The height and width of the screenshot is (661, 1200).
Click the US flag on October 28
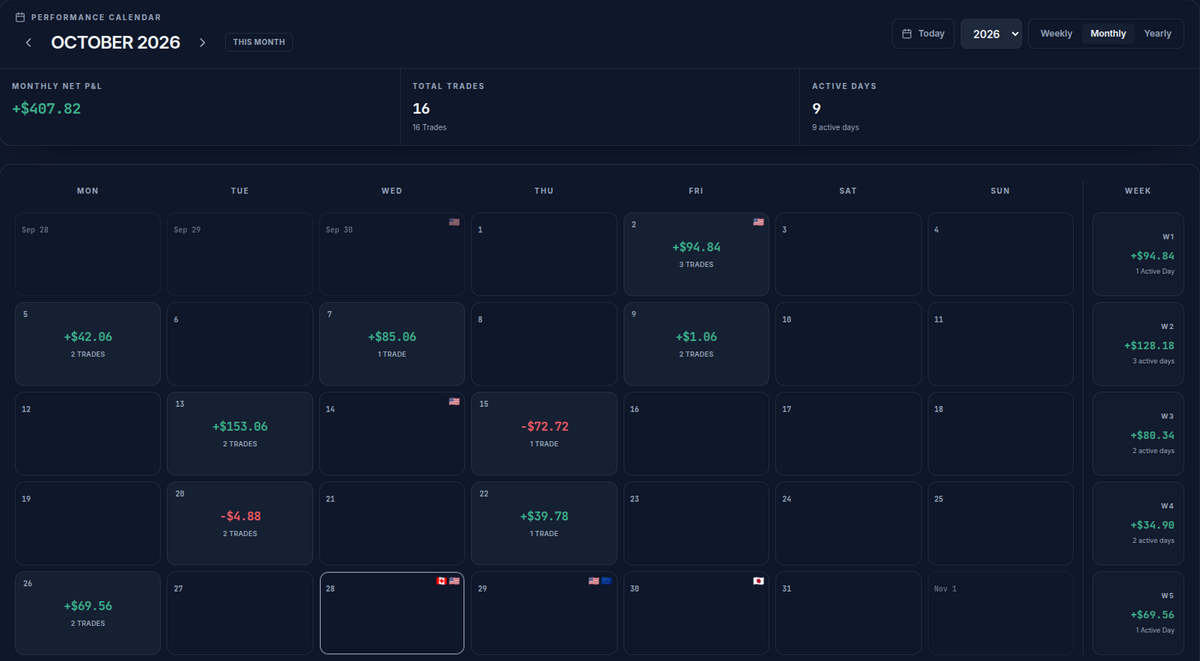pos(454,581)
